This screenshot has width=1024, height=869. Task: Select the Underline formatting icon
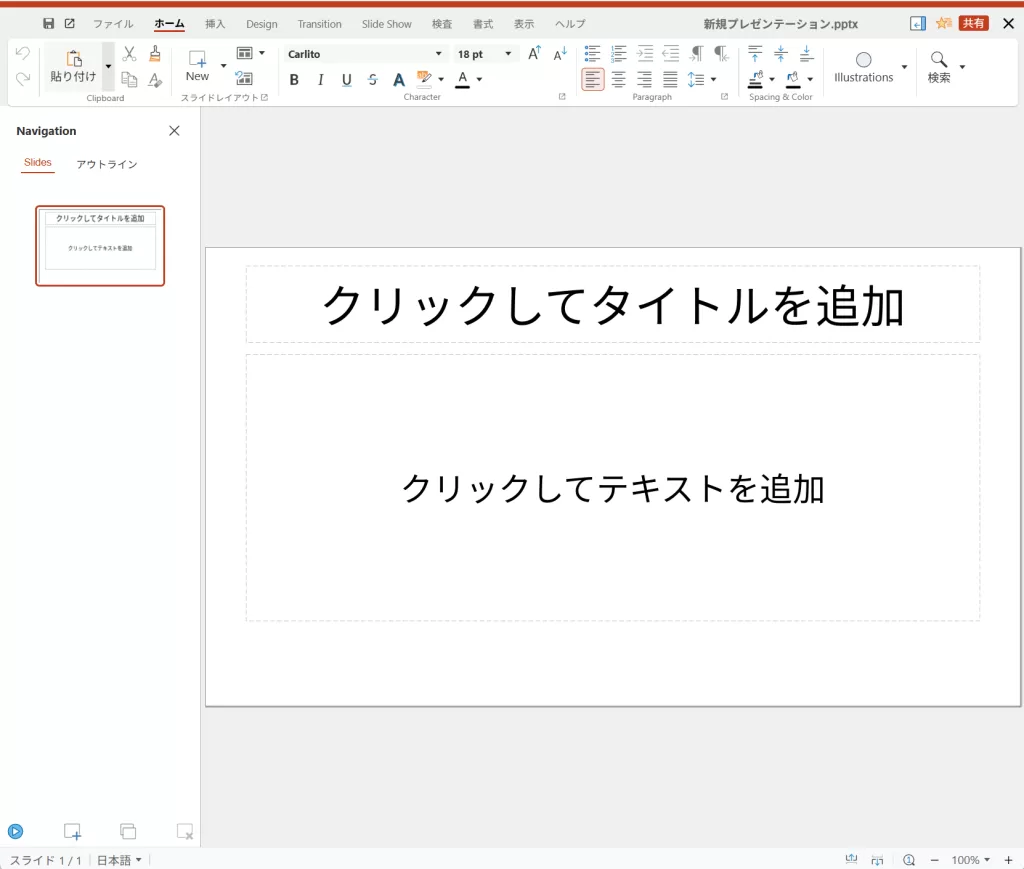tap(345, 80)
